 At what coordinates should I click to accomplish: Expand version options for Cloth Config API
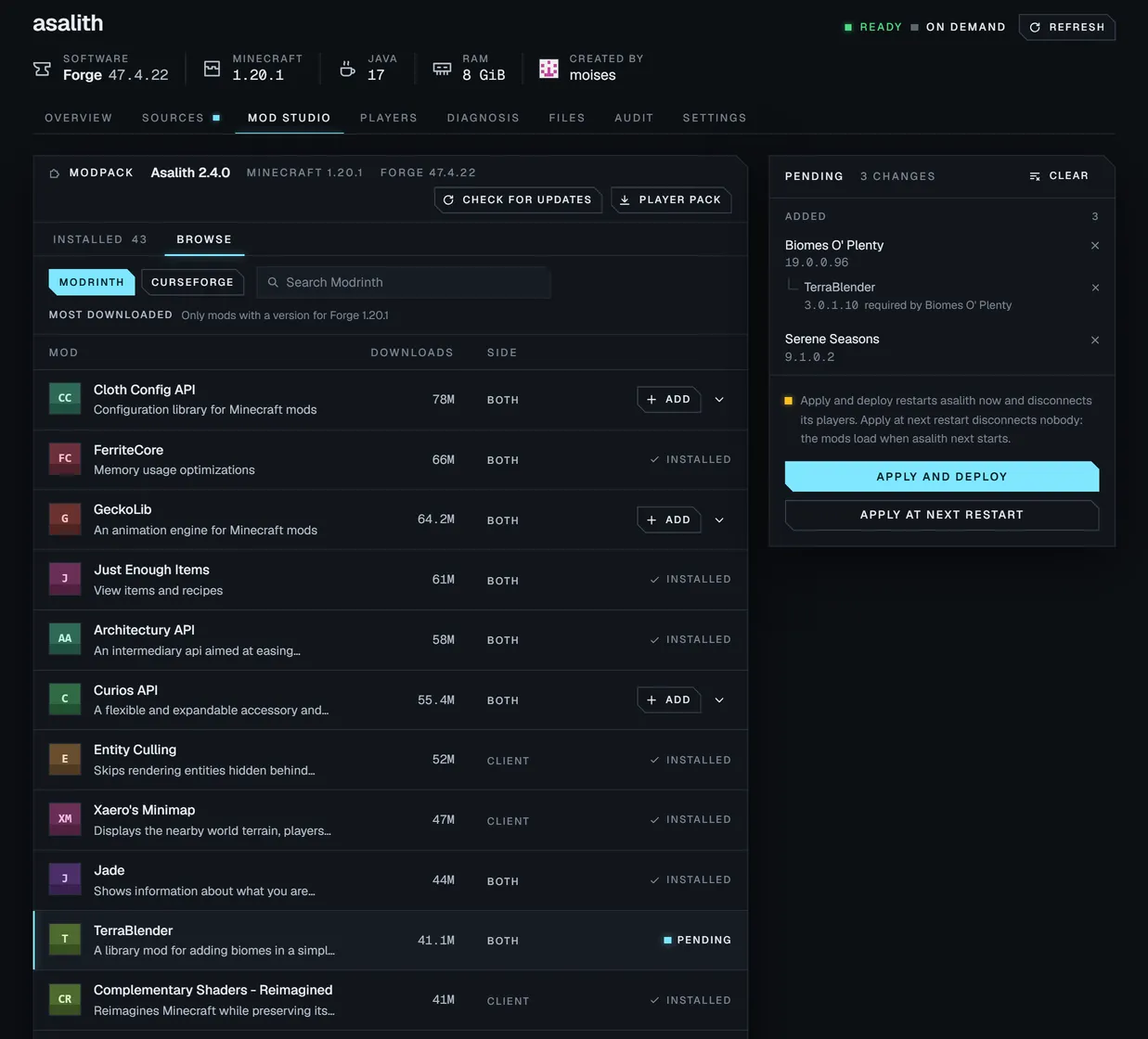tap(719, 400)
